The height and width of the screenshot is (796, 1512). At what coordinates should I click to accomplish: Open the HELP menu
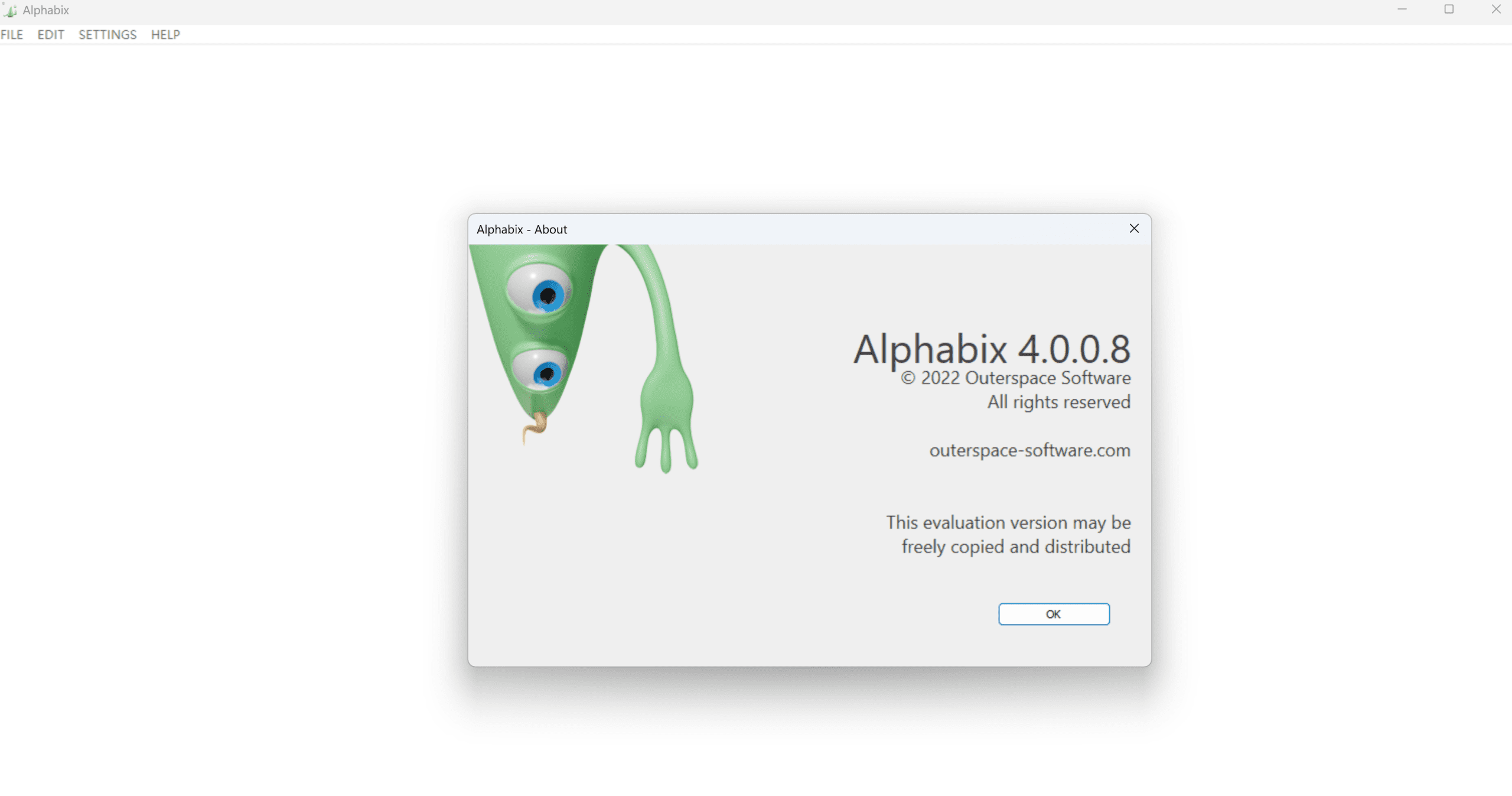point(165,35)
